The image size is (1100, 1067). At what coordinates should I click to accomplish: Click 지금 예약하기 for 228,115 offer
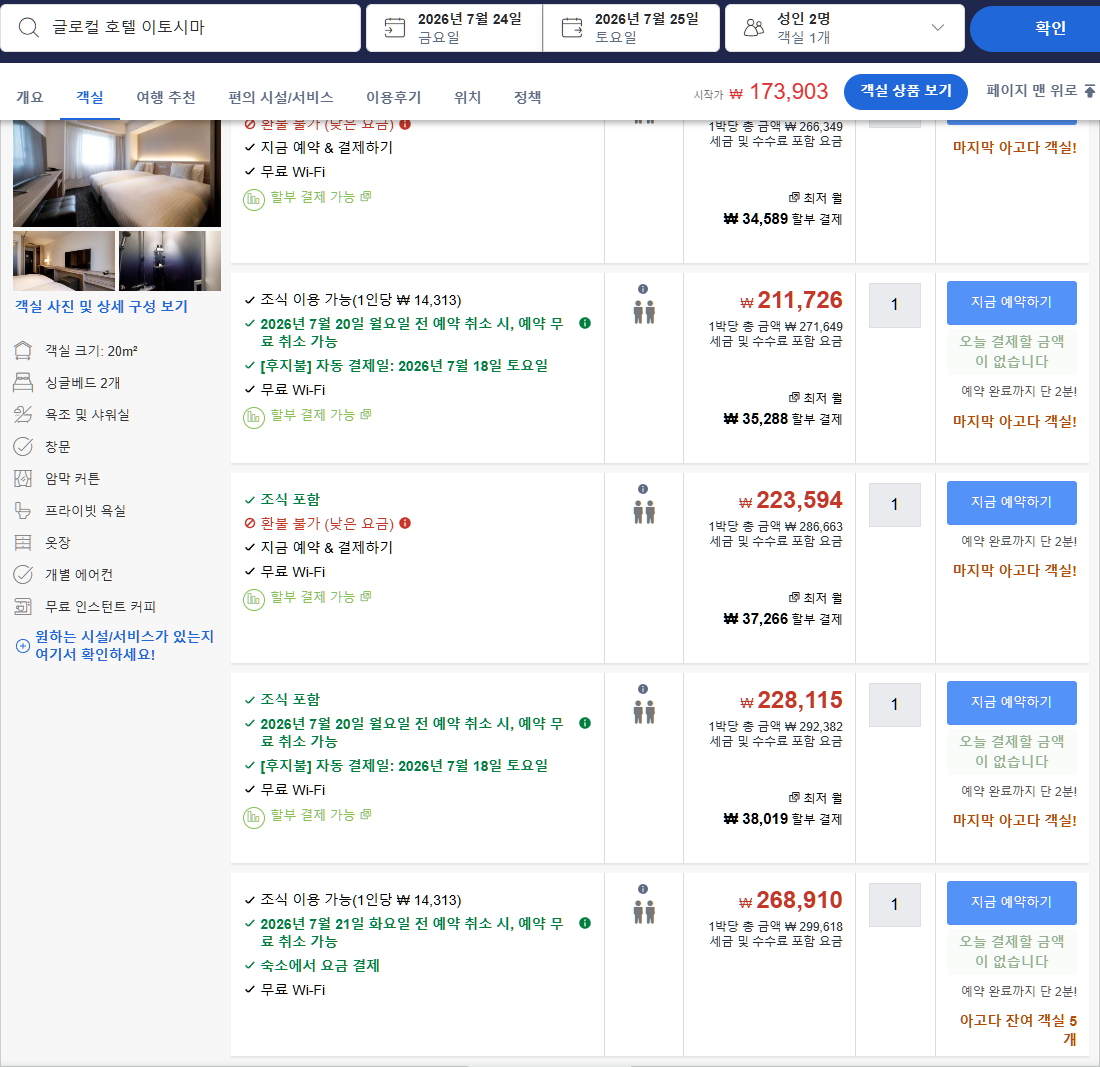1011,702
